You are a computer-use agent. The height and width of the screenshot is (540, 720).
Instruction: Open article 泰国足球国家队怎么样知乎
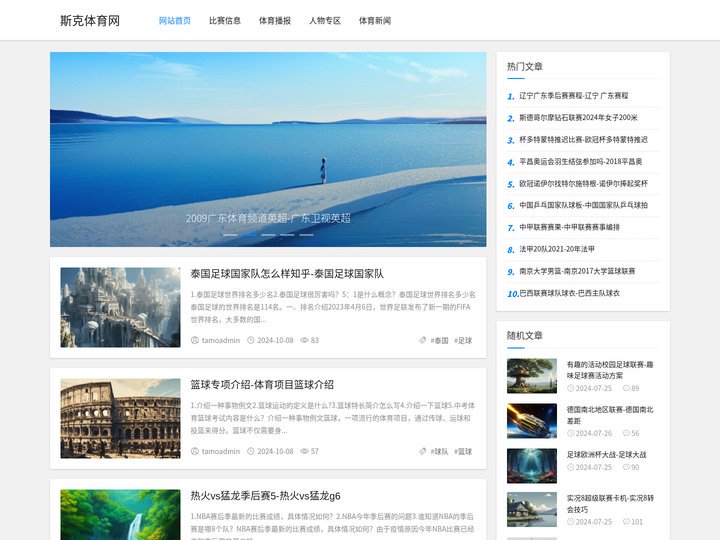point(287,274)
